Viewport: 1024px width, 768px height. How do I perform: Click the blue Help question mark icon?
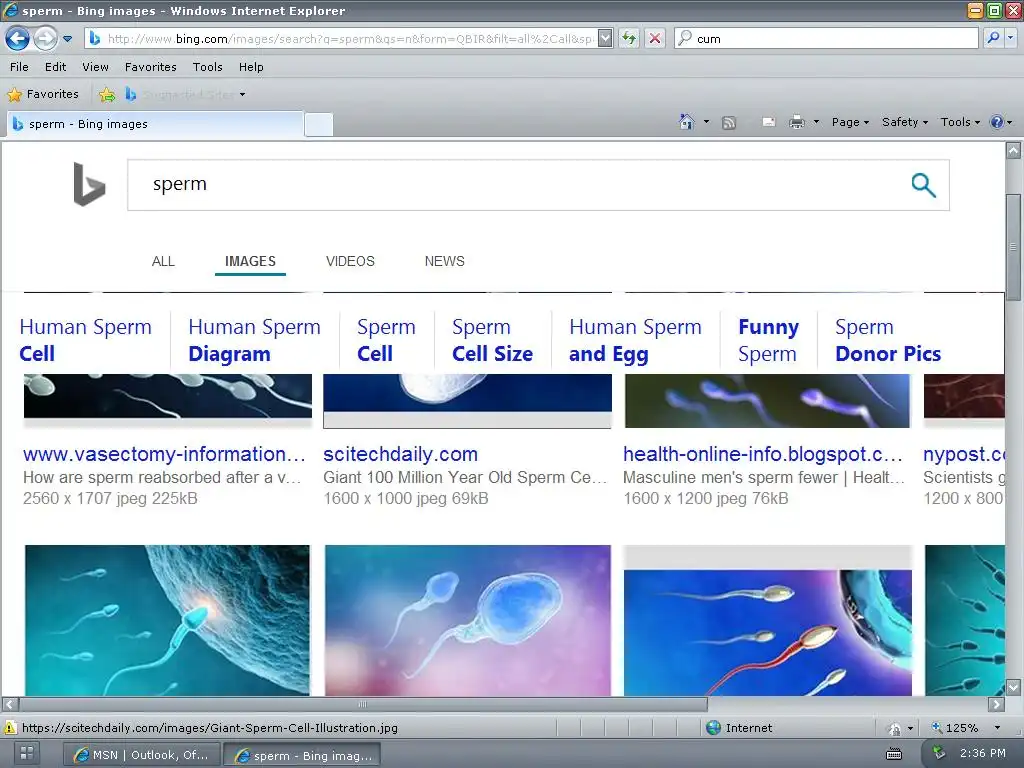click(x=997, y=122)
